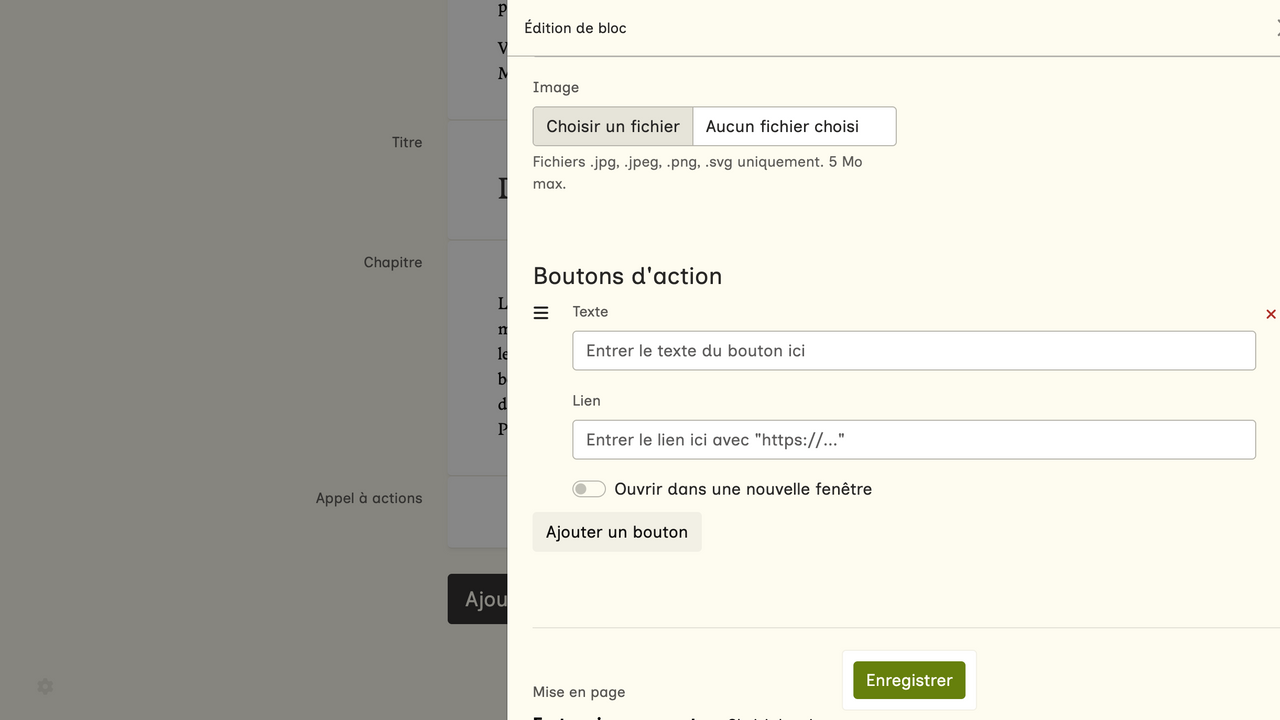The image size is (1280, 720).
Task: Close the Édition de bloc panel
Action: [1276, 28]
